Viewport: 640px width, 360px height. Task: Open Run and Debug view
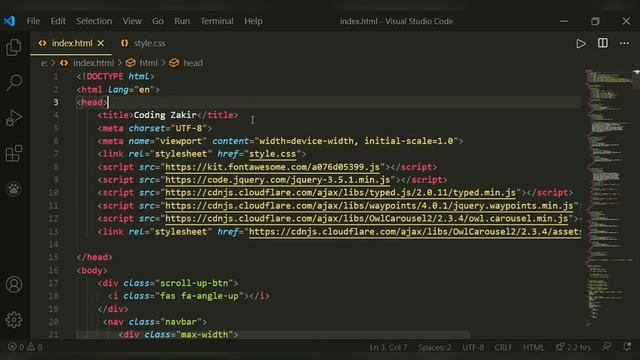pyautogui.click(x=13, y=118)
